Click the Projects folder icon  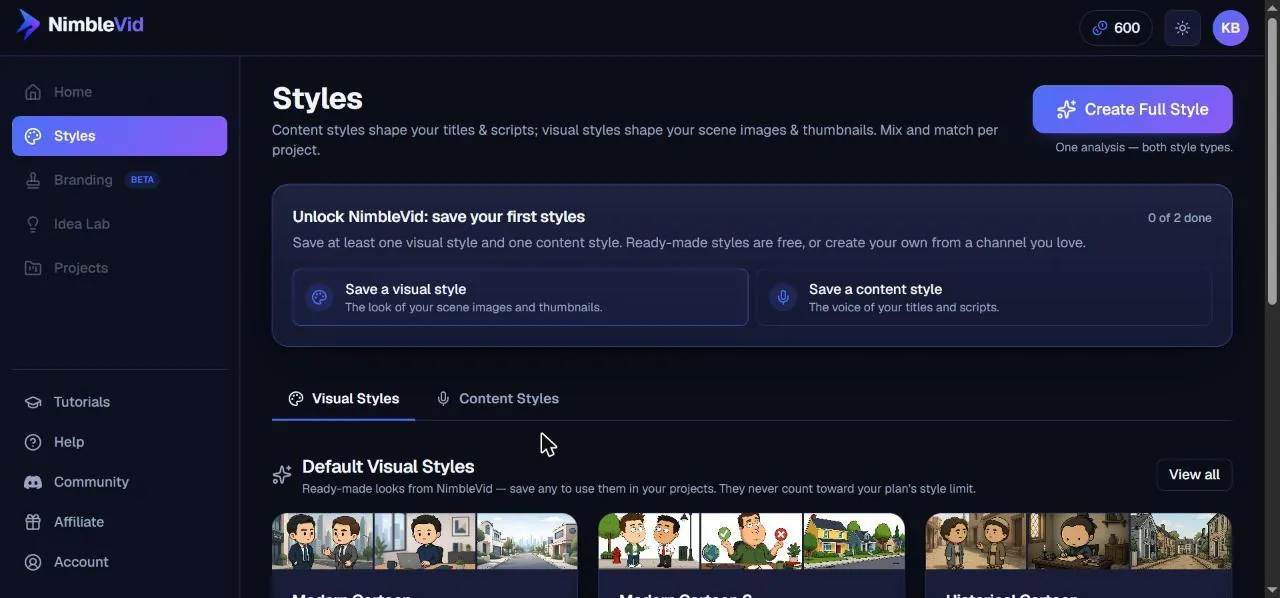tap(33, 268)
